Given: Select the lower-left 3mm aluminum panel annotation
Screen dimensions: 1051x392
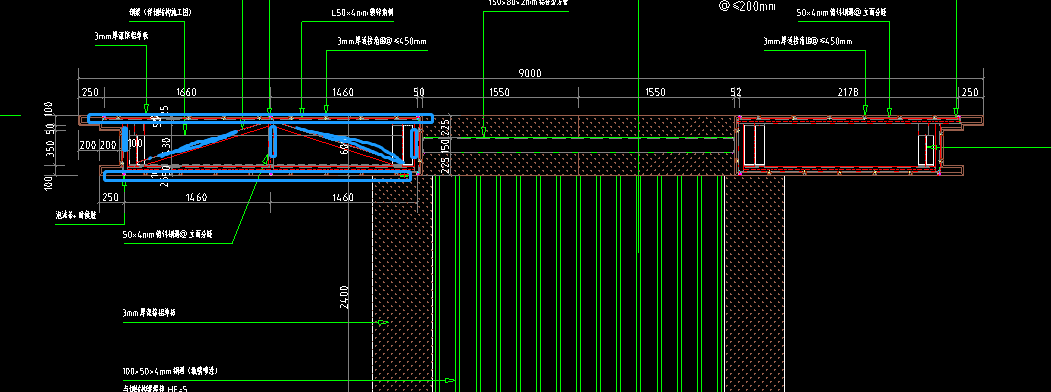Looking at the screenshot, I should click(153, 313).
